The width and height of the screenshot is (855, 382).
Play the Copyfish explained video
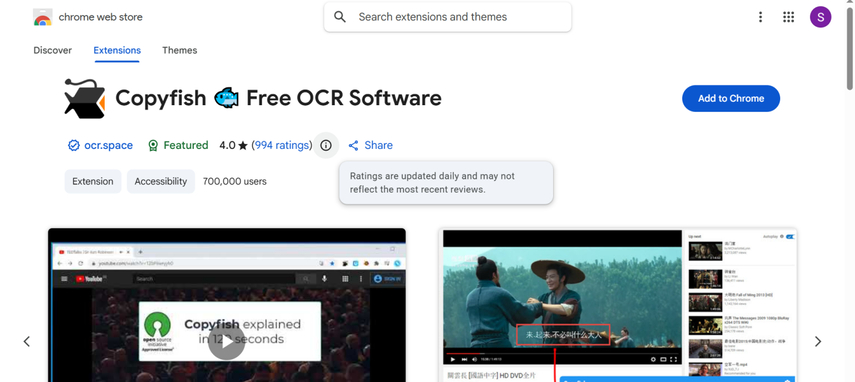point(226,342)
